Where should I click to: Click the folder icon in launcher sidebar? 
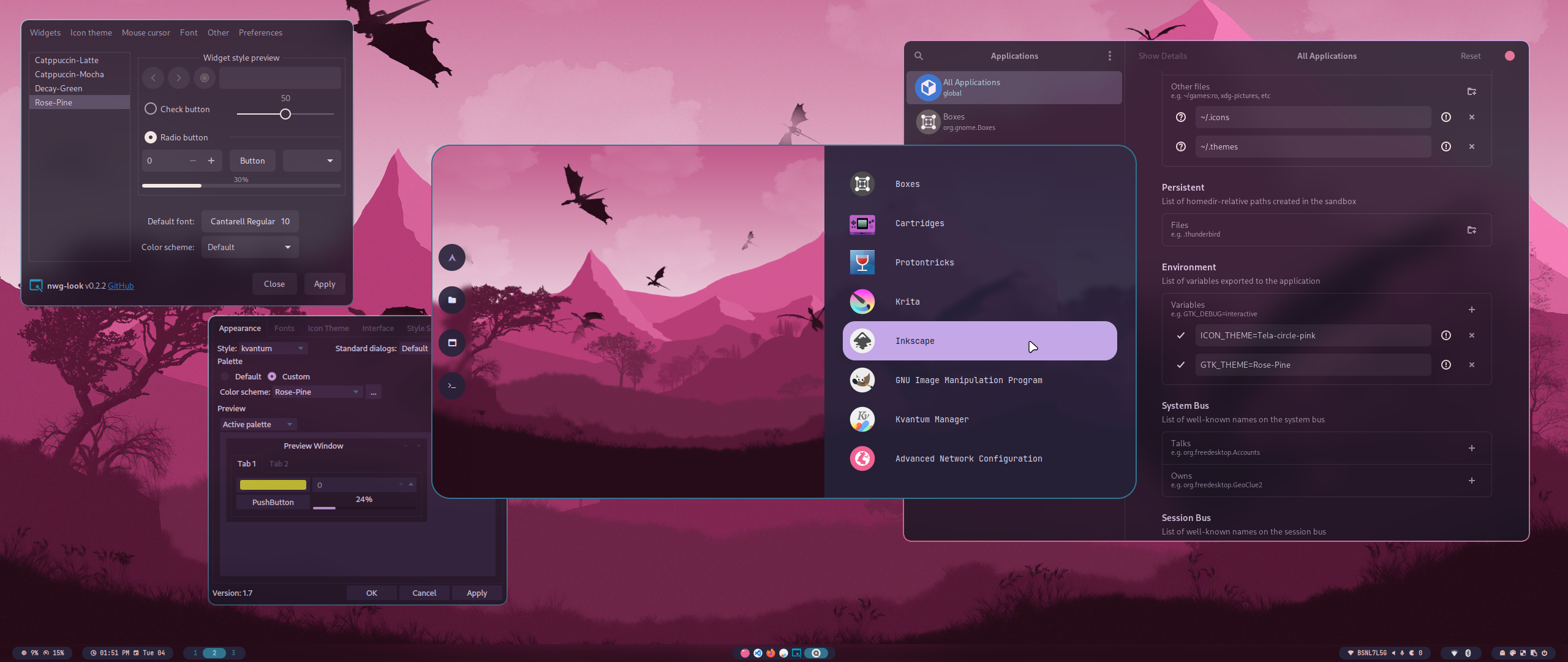pos(452,300)
